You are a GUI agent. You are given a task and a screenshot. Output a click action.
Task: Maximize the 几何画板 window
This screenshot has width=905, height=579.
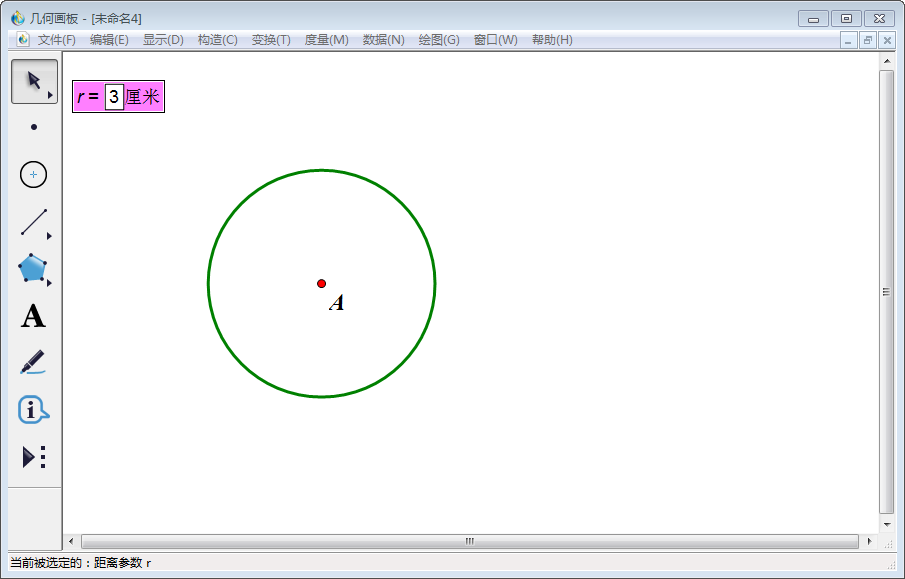click(846, 18)
